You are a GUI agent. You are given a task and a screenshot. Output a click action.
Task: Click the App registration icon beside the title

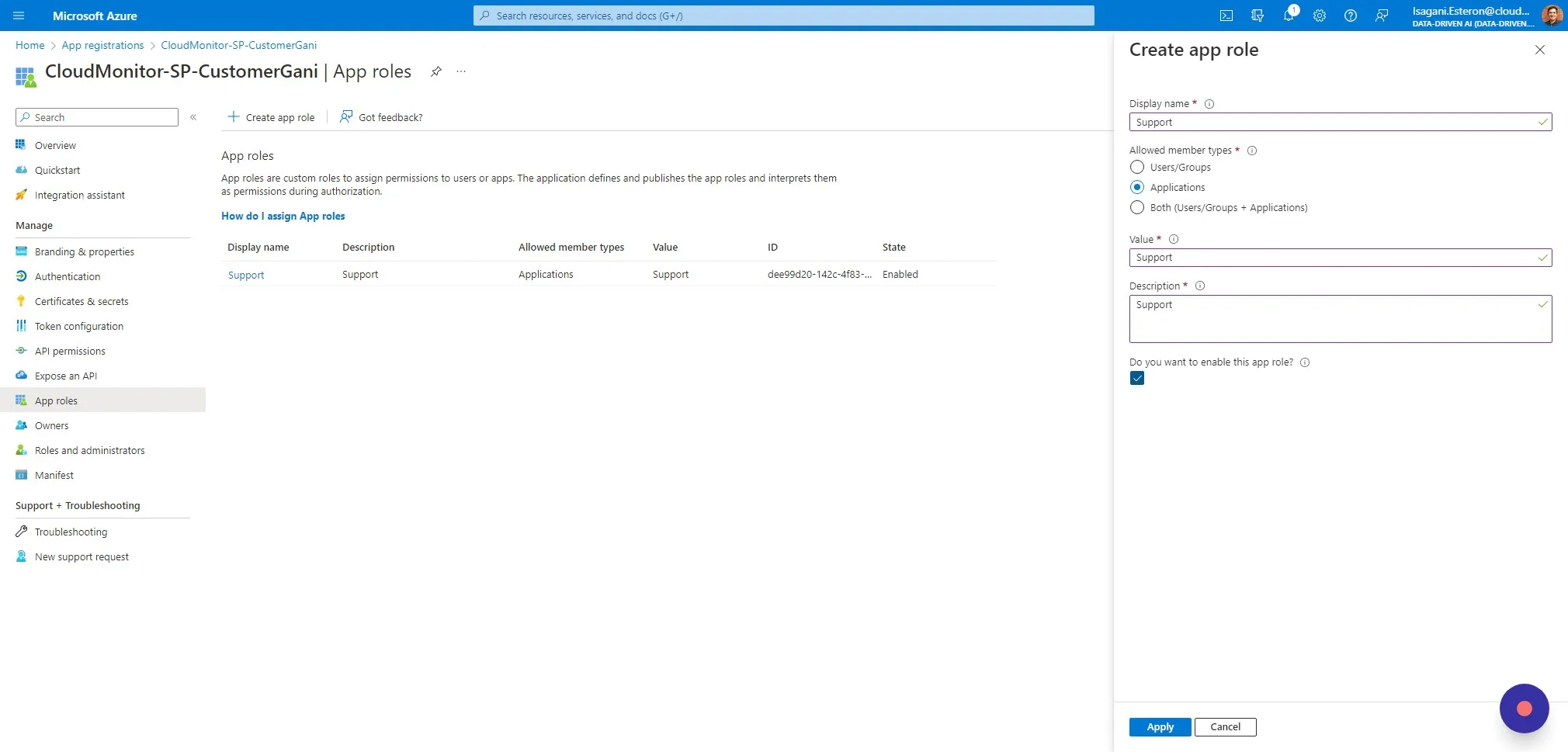[x=26, y=77]
